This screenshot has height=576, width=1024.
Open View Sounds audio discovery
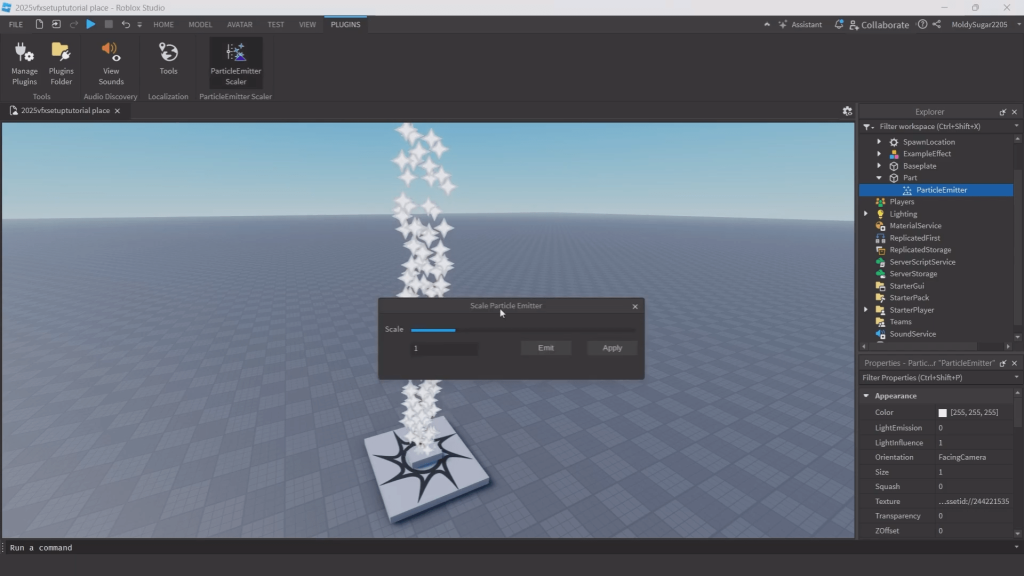coord(110,63)
